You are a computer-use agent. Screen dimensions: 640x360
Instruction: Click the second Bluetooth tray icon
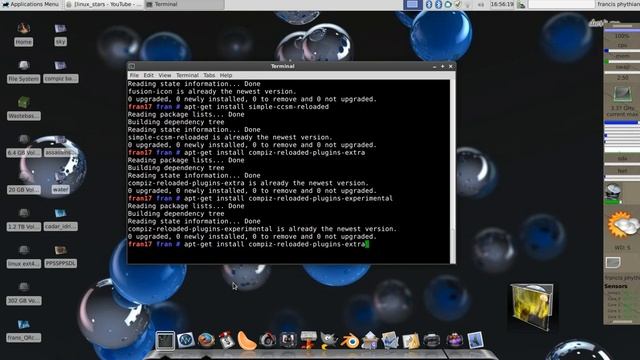tap(438, 4)
